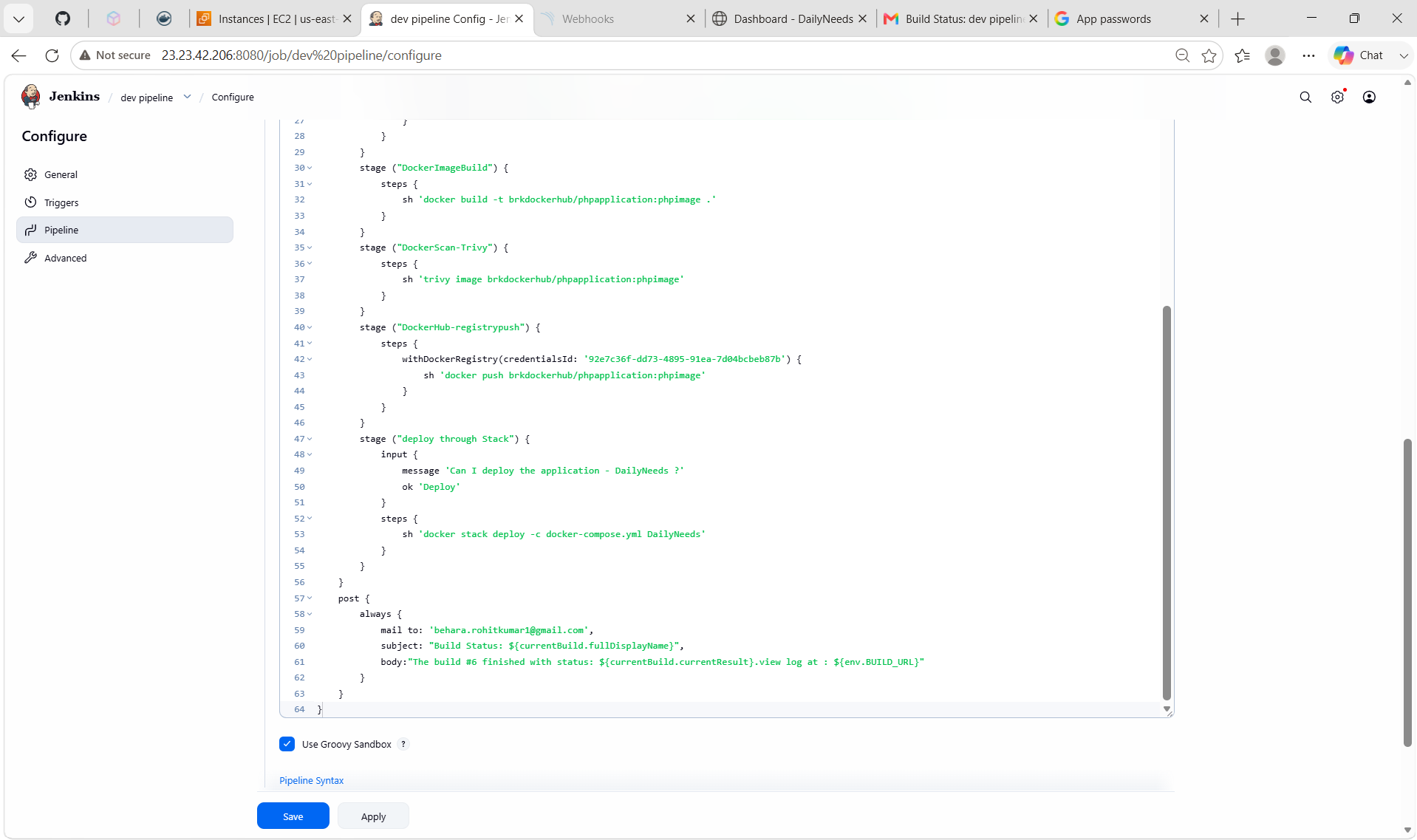The width and height of the screenshot is (1417, 840).
Task: Open Jenkins search magnifier icon
Action: pyautogui.click(x=1305, y=98)
